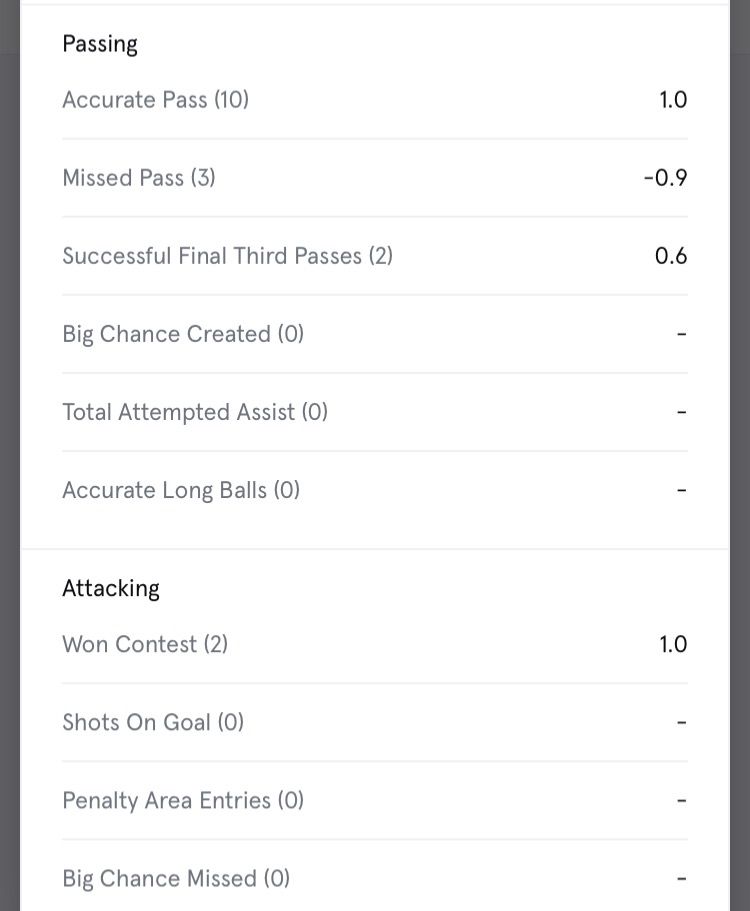Image resolution: width=750 pixels, height=911 pixels.
Task: Tap the 1.0 Won Contest score
Action: click(x=673, y=644)
